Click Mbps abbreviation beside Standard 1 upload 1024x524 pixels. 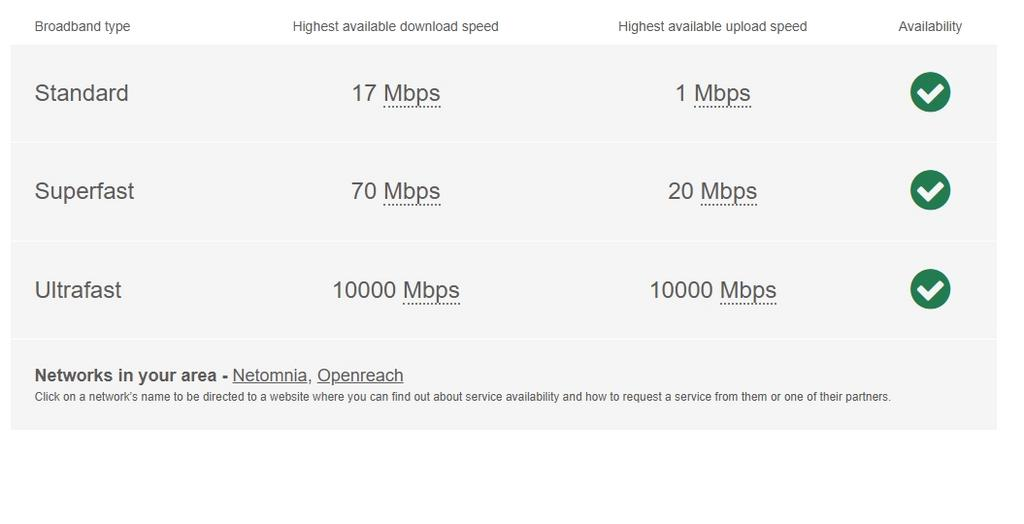click(722, 93)
